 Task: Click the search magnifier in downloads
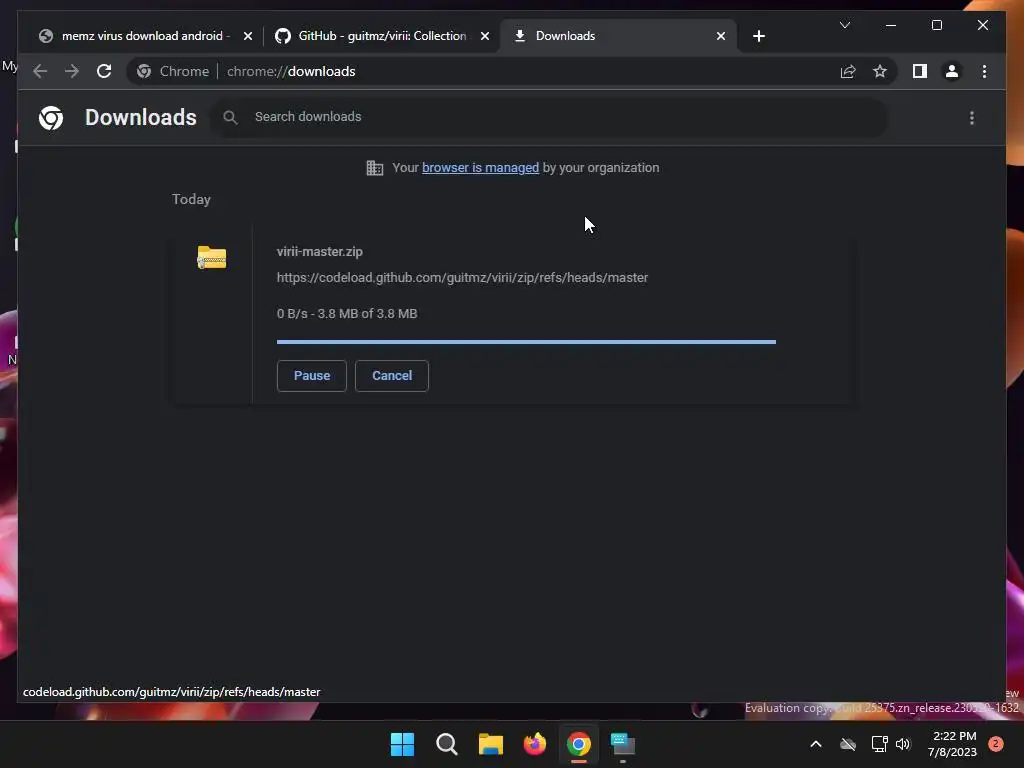point(230,118)
